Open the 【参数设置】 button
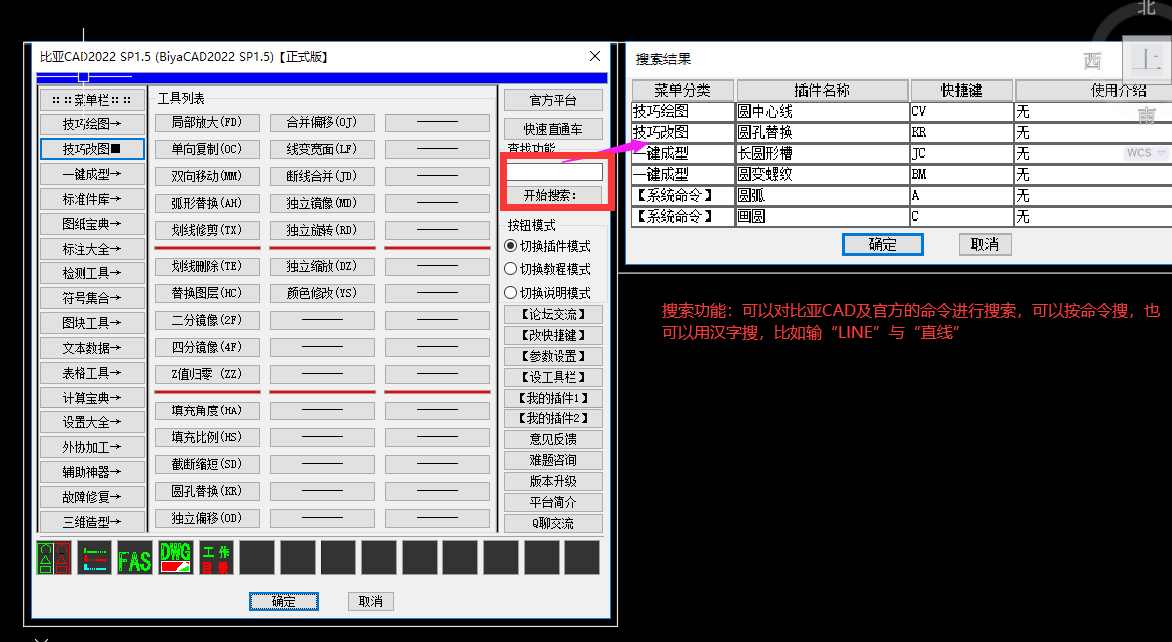The width and height of the screenshot is (1172, 642). 553,356
